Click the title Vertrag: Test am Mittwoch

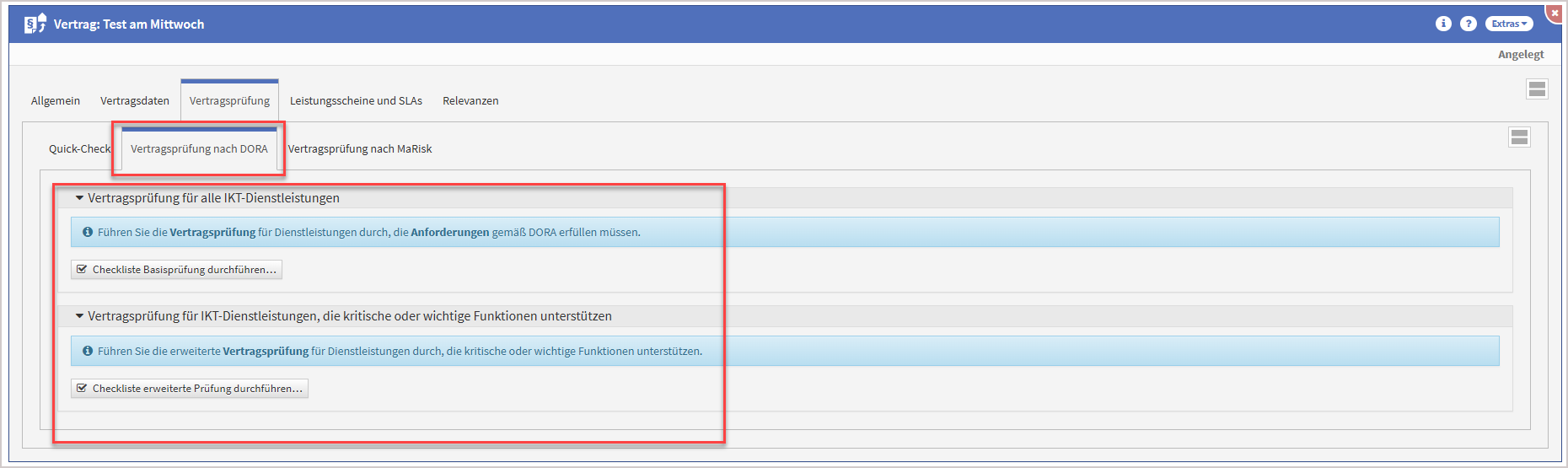point(129,24)
